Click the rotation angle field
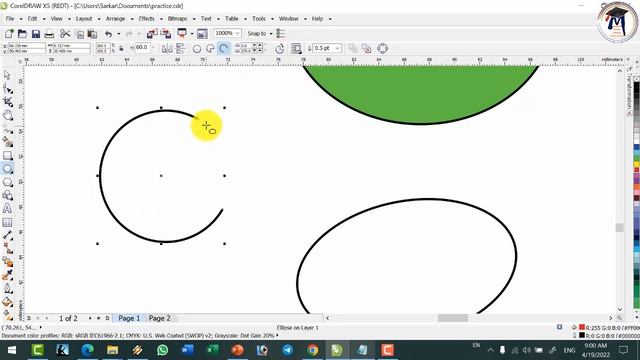The width and height of the screenshot is (640, 360). 142,48
